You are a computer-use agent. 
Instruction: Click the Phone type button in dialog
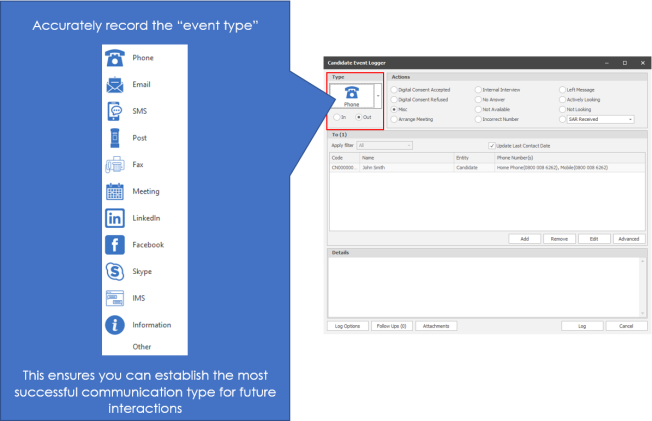pos(351,95)
